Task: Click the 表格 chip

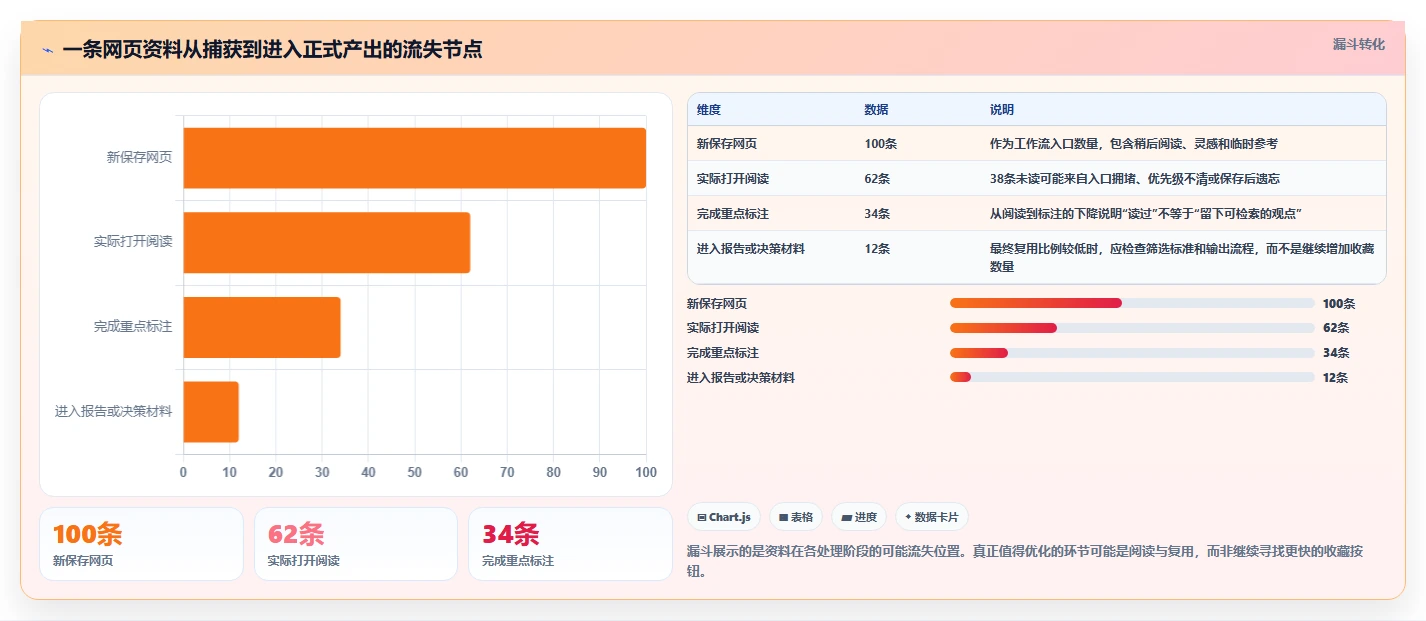Action: [795, 517]
